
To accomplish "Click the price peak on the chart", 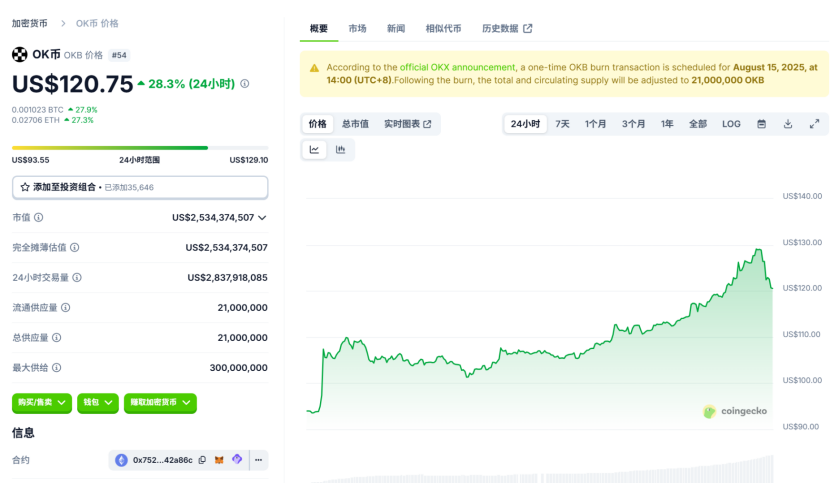I will (x=759, y=250).
